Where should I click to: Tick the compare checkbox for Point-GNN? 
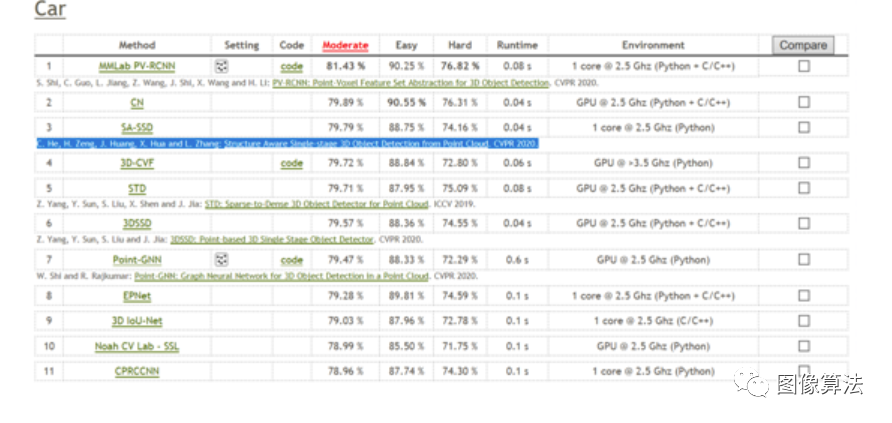[803, 260]
